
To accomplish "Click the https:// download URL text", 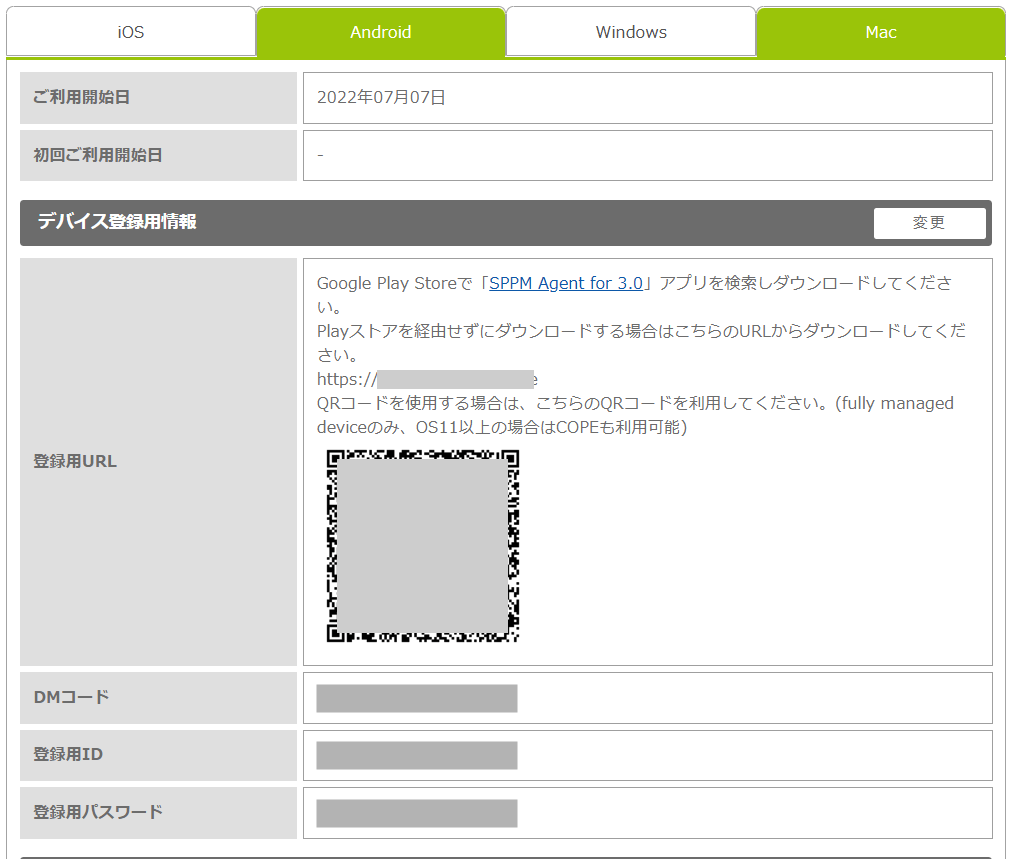I will click(x=427, y=379).
